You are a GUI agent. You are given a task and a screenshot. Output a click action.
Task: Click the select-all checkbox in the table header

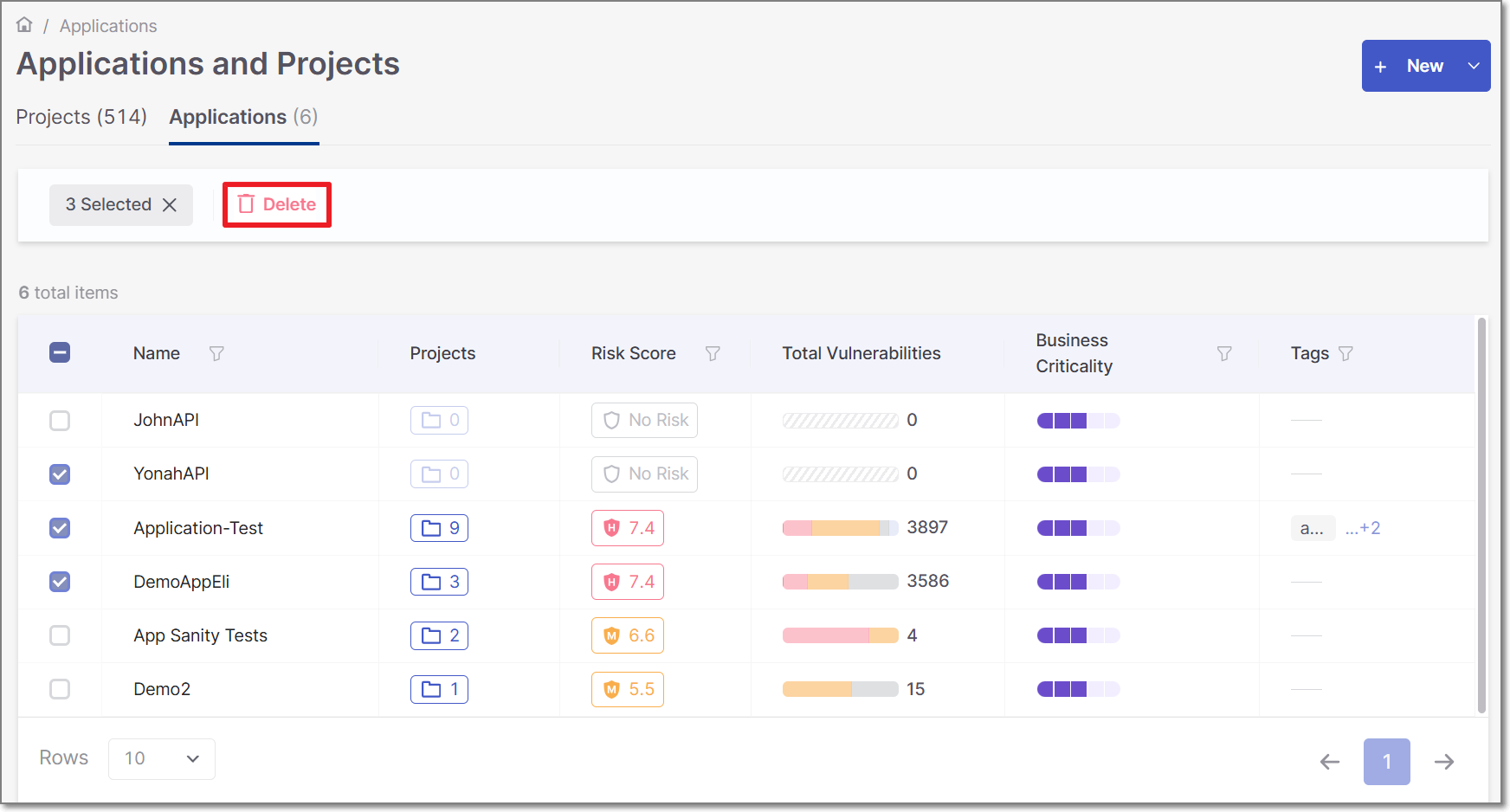pos(60,352)
